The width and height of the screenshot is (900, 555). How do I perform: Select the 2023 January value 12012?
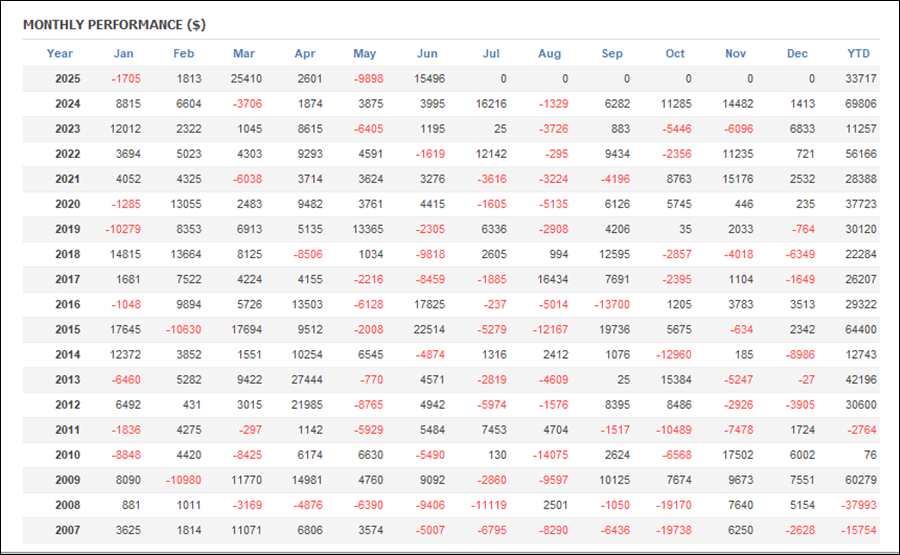pyautogui.click(x=125, y=129)
